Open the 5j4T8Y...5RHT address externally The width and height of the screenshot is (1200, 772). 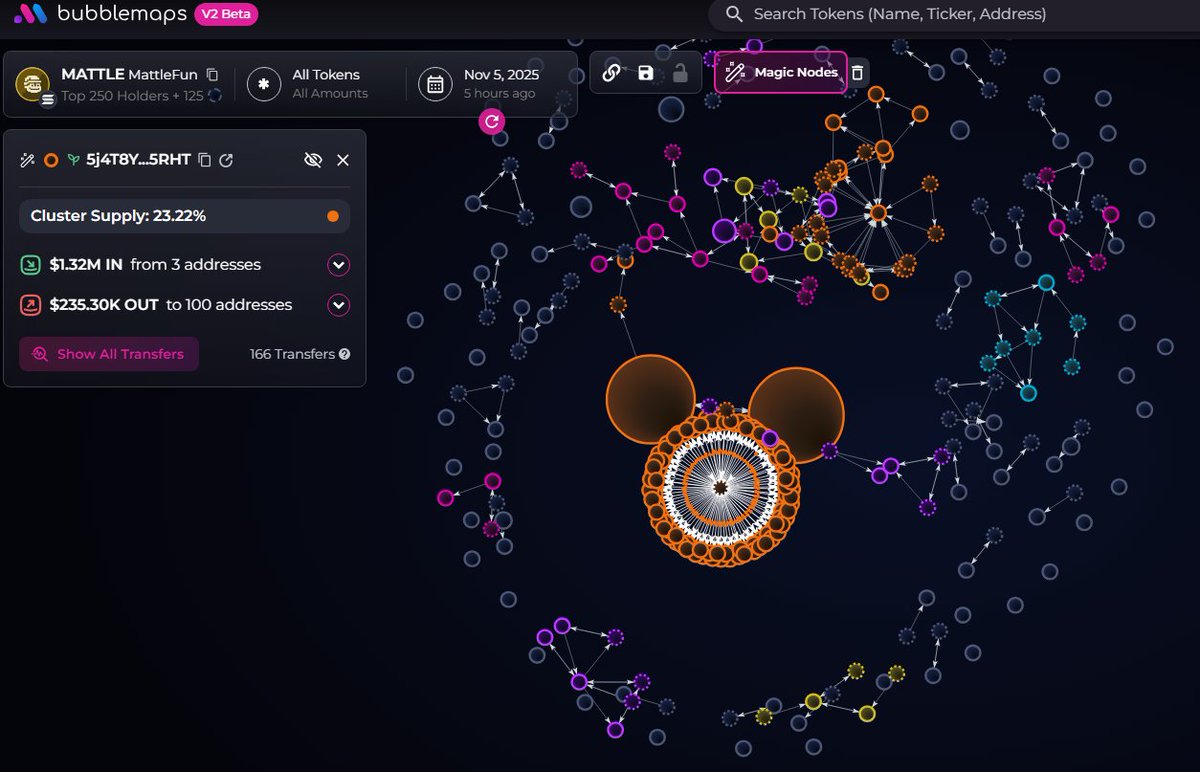[226, 160]
